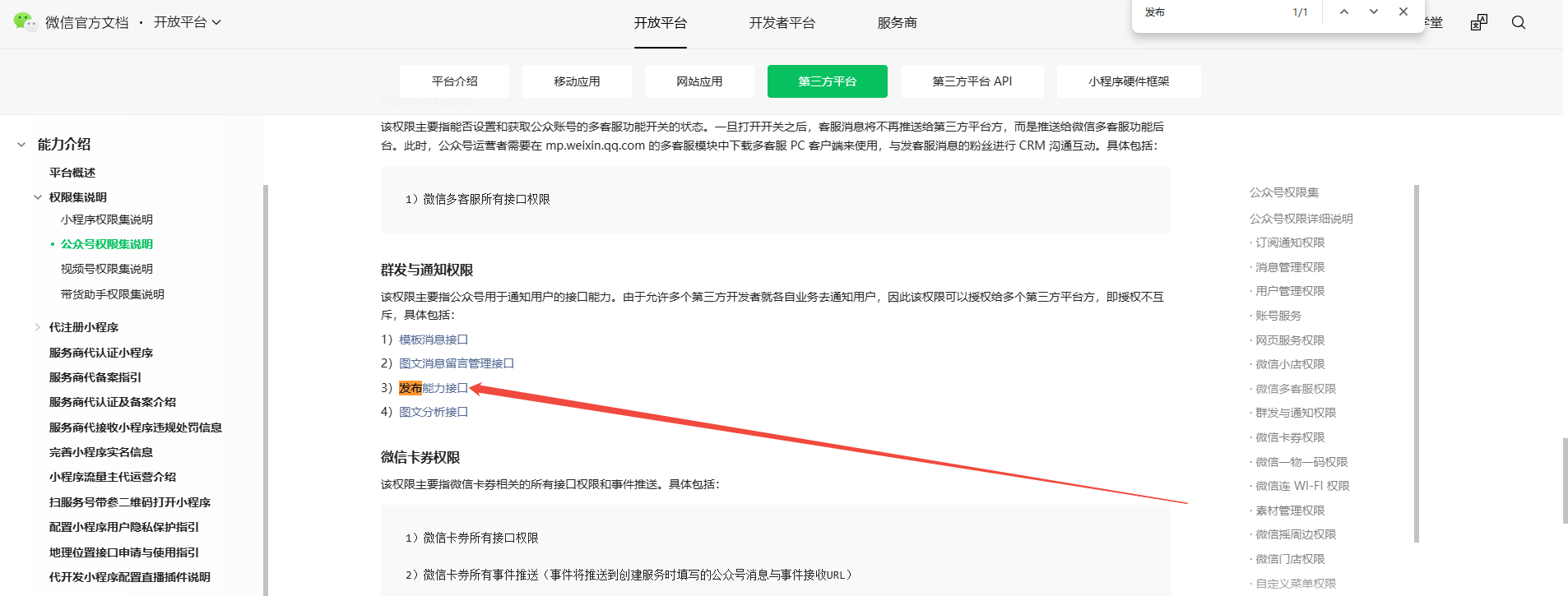This screenshot has width=1568, height=596.
Task: Open 视频号权限集说明 in sidebar
Action: point(107,269)
